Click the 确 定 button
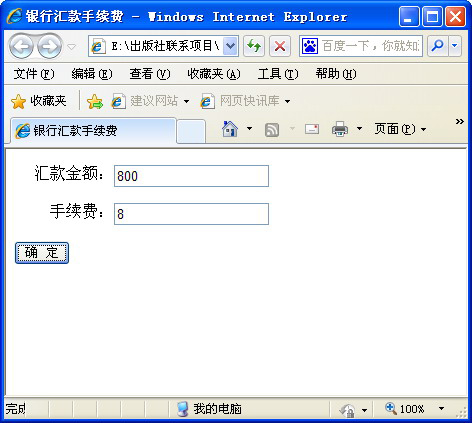Image resolution: width=472 pixels, height=423 pixels. pos(42,253)
